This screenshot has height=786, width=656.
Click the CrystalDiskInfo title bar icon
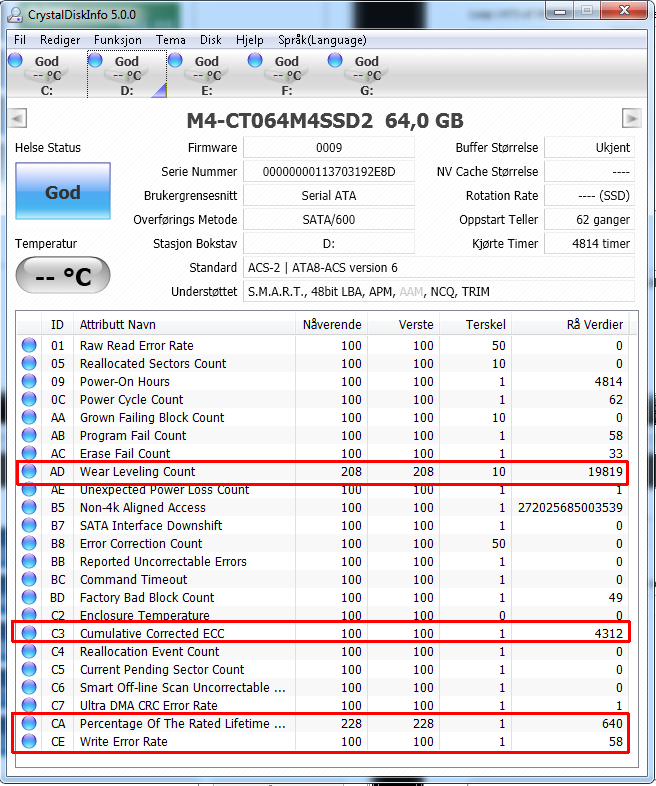tap(16, 15)
